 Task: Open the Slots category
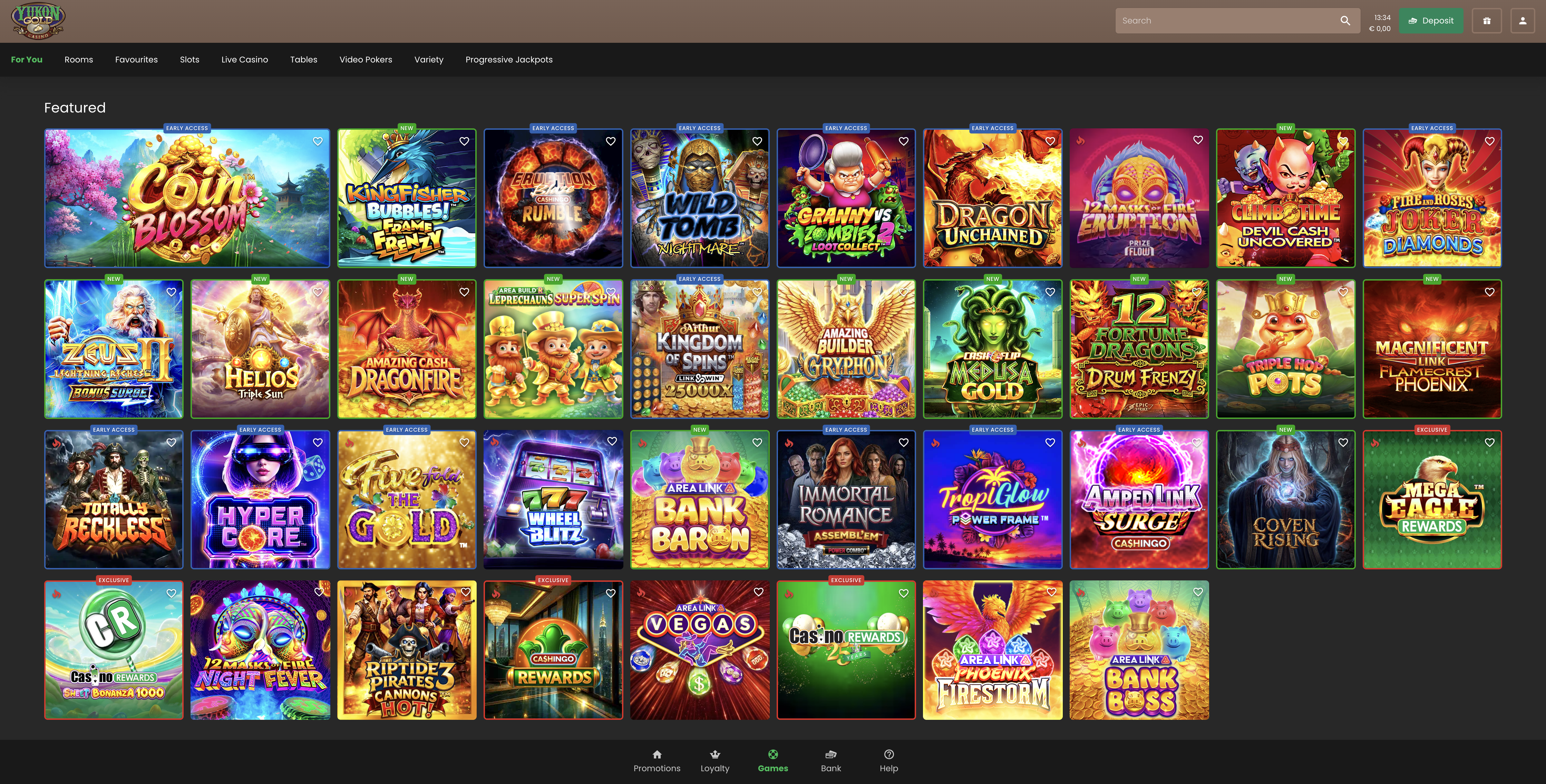[x=189, y=59]
